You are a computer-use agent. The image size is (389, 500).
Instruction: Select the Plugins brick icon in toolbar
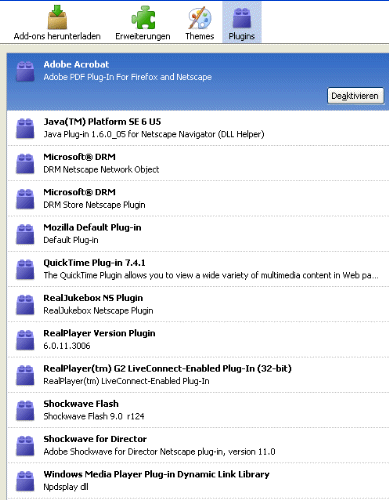(242, 18)
